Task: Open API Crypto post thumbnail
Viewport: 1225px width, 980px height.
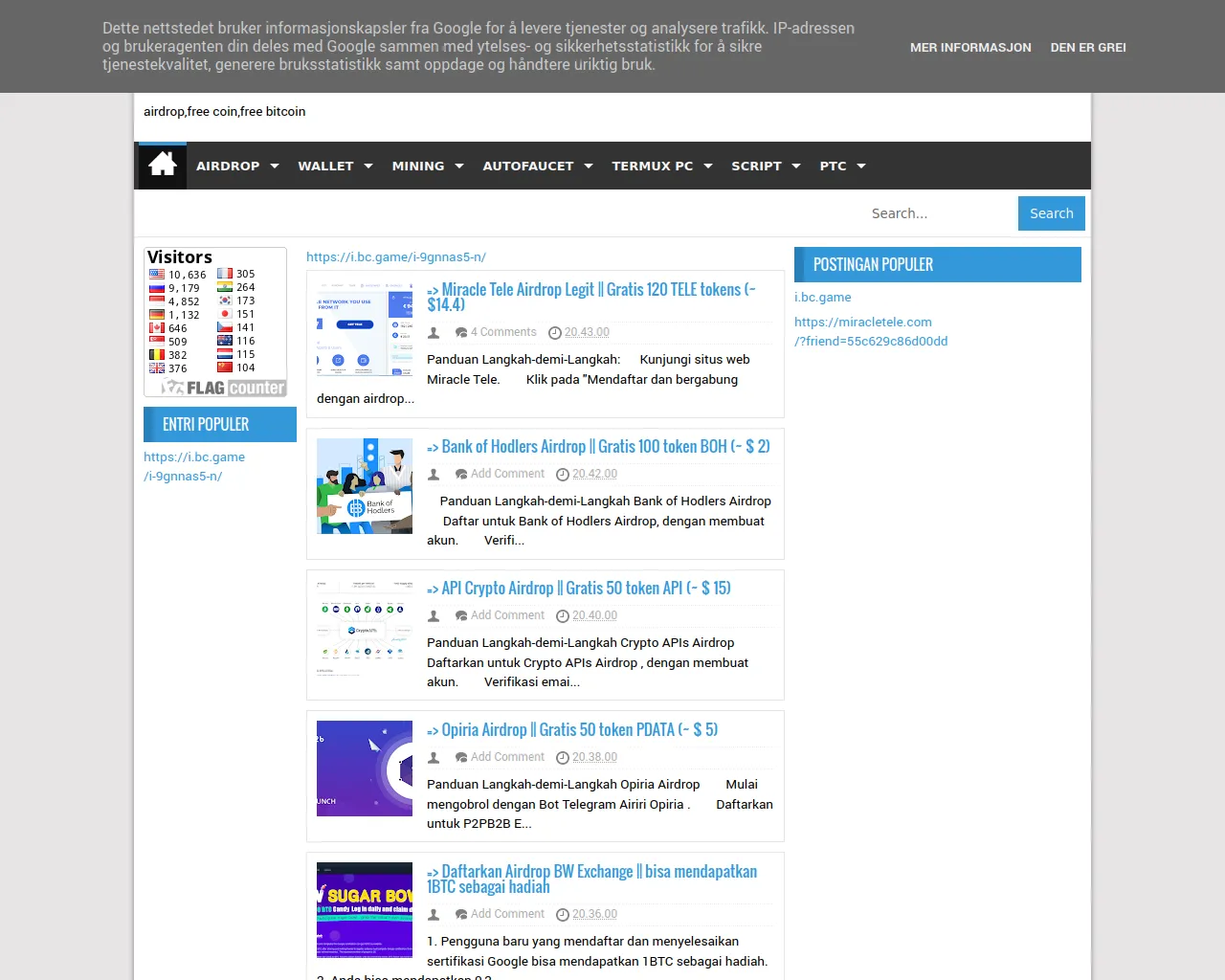Action: pyautogui.click(x=365, y=628)
